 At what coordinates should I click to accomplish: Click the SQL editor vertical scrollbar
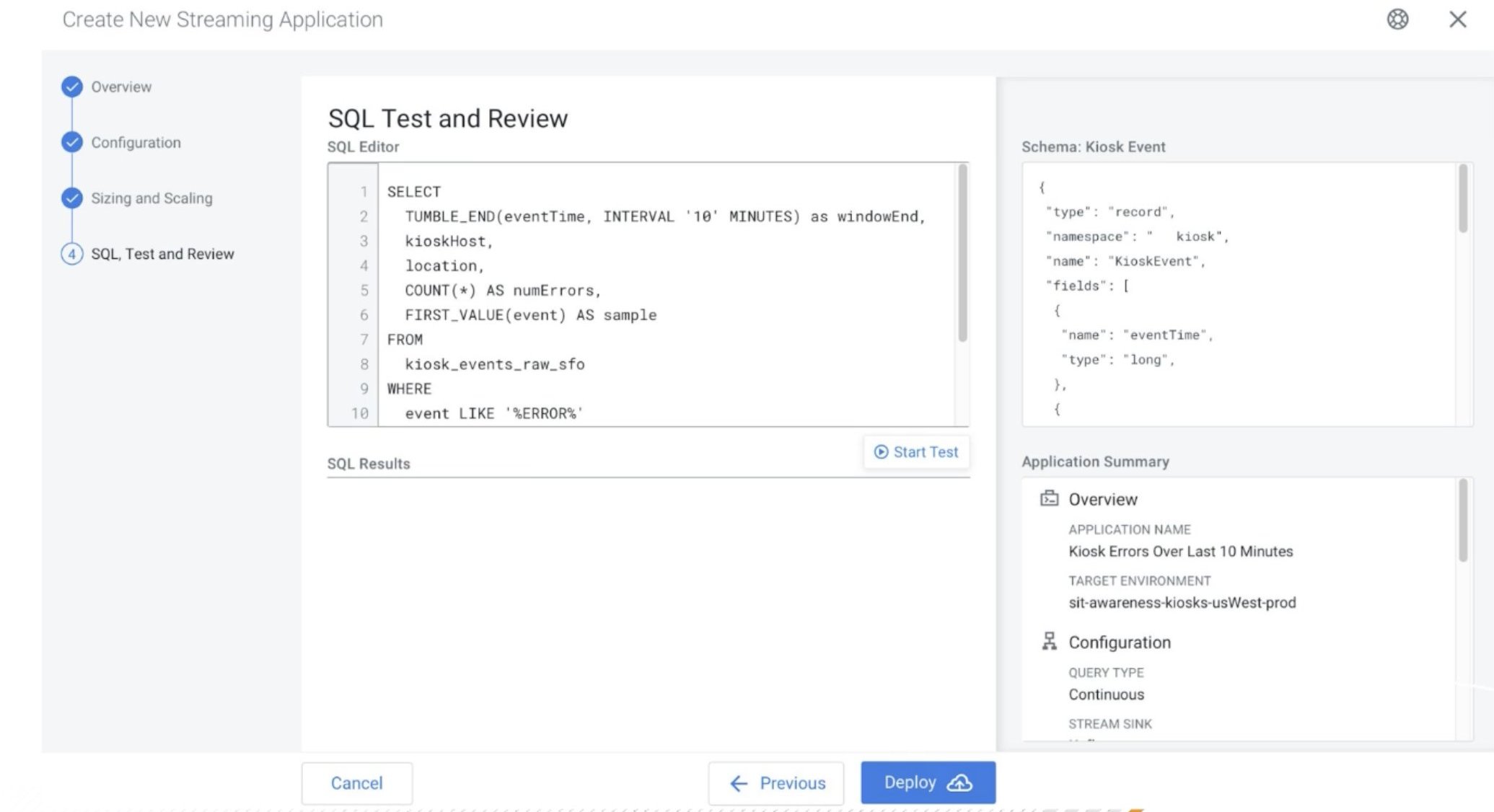962,252
